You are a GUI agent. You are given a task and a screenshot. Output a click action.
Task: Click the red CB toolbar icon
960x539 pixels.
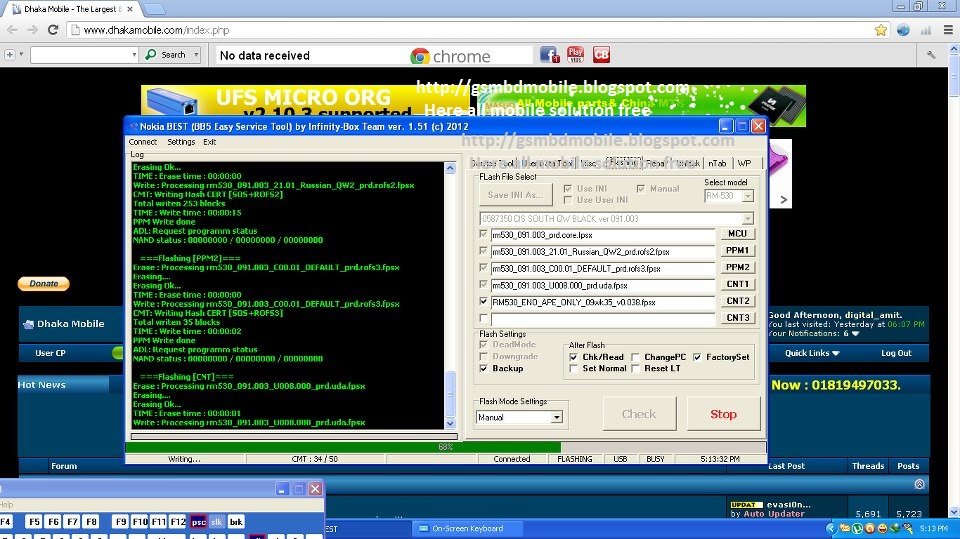tap(601, 55)
